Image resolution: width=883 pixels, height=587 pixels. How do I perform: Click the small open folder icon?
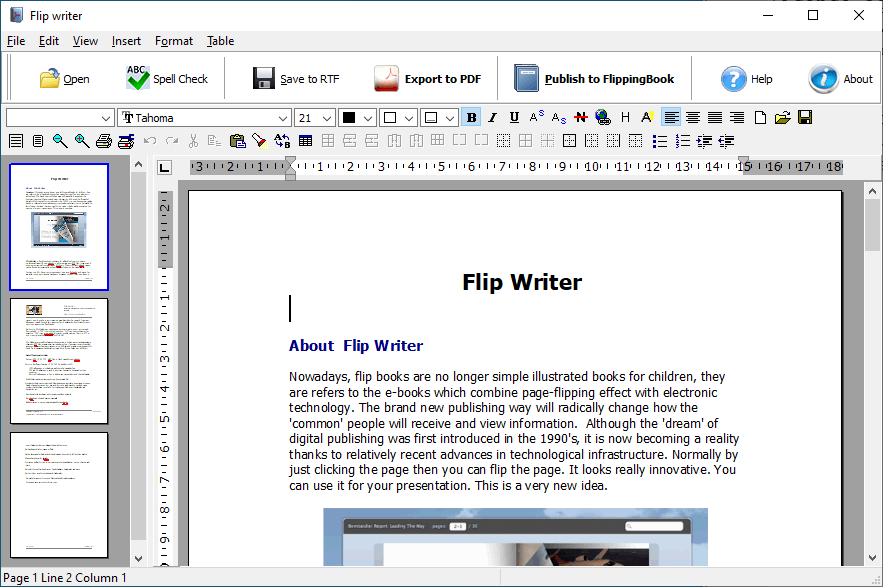click(782, 117)
